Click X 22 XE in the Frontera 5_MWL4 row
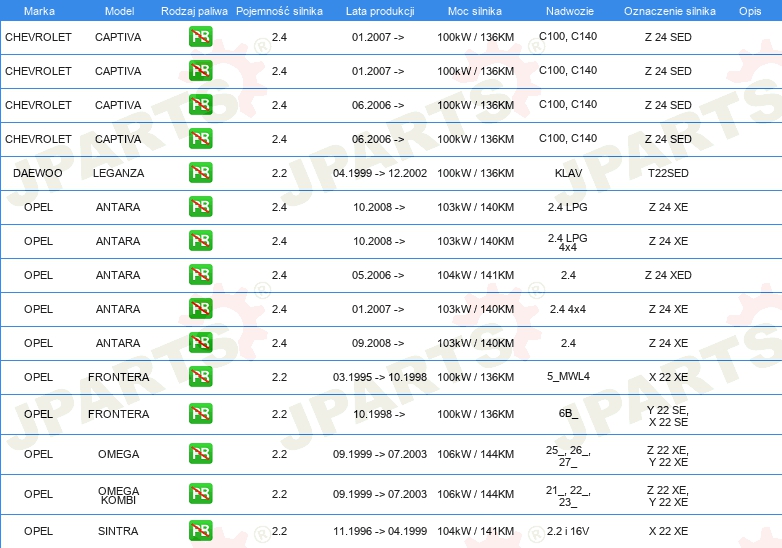Image resolution: width=782 pixels, height=548 pixels. [x=668, y=377]
